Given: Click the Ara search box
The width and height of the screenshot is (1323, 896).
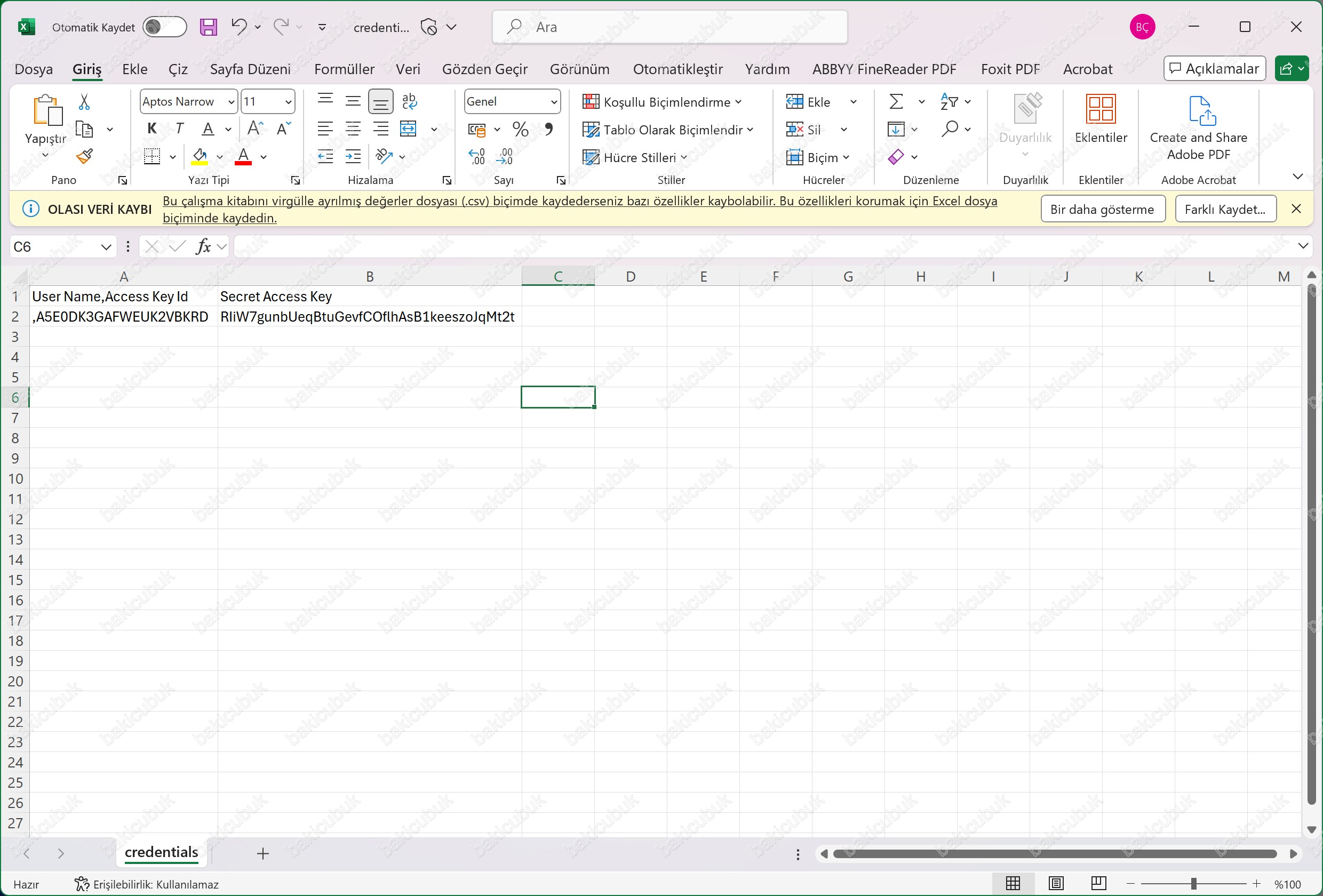Looking at the screenshot, I should point(670,27).
